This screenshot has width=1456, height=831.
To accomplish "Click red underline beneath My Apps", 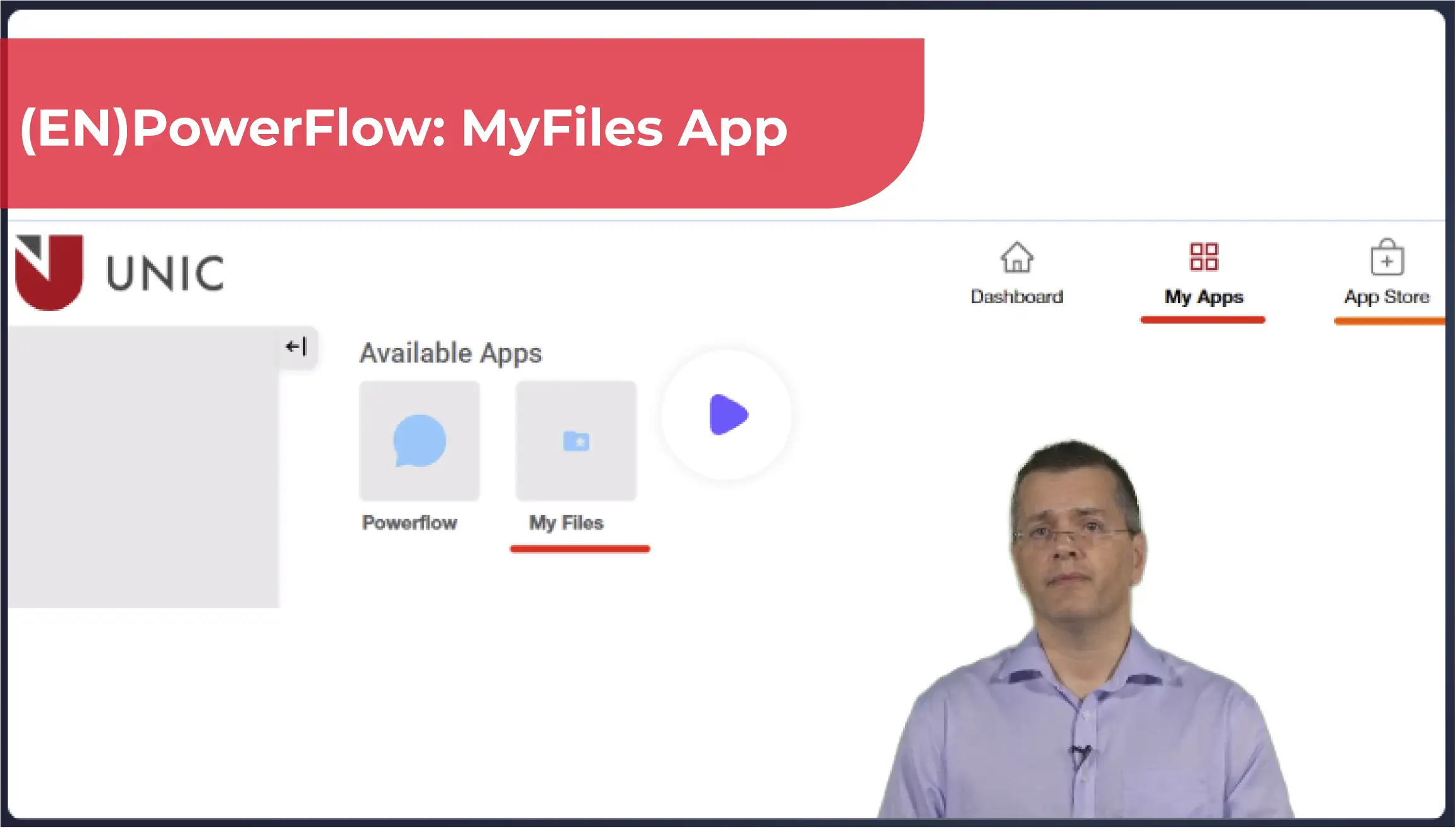I will [x=1203, y=320].
